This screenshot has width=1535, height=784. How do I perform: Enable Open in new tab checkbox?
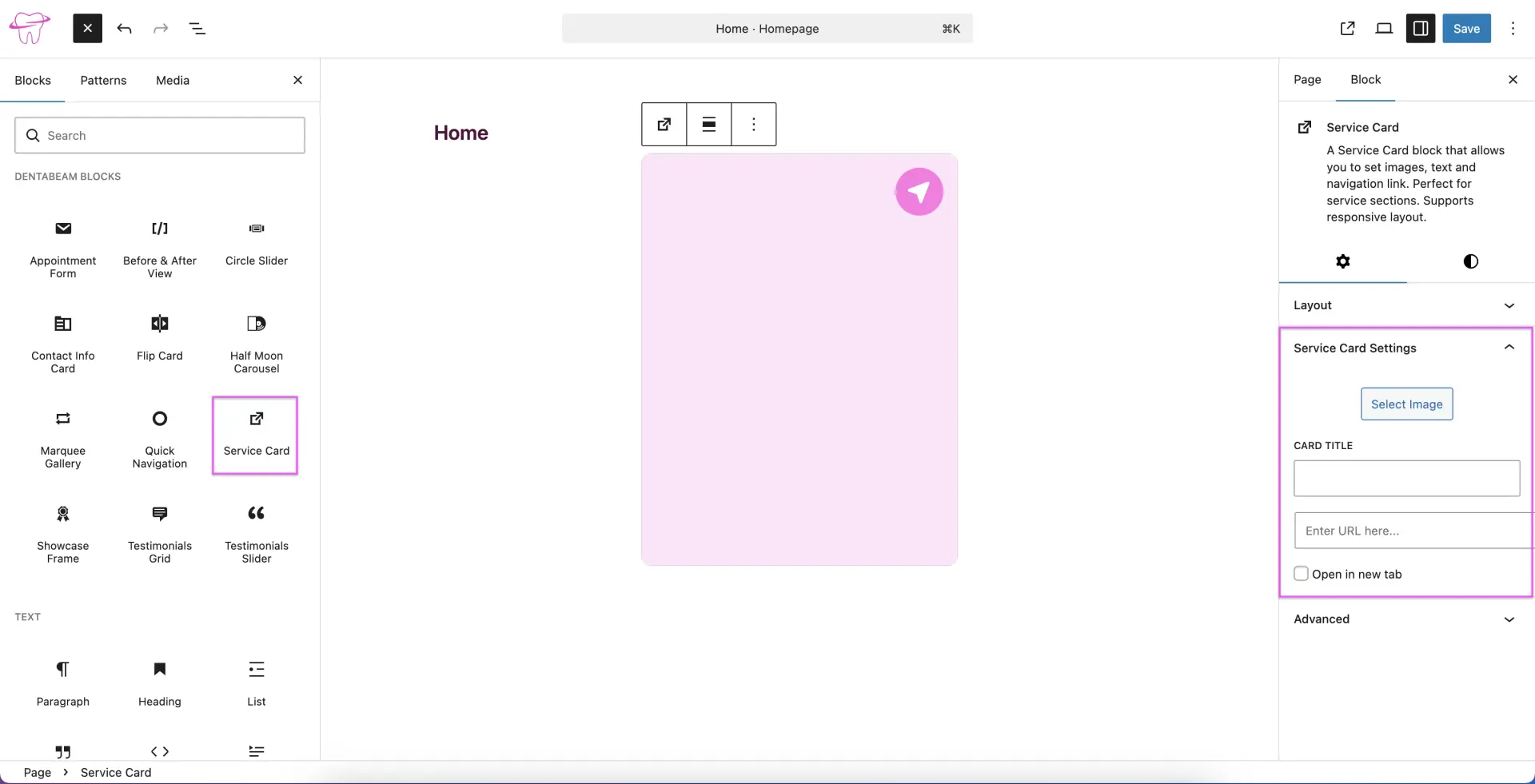[x=1302, y=574]
